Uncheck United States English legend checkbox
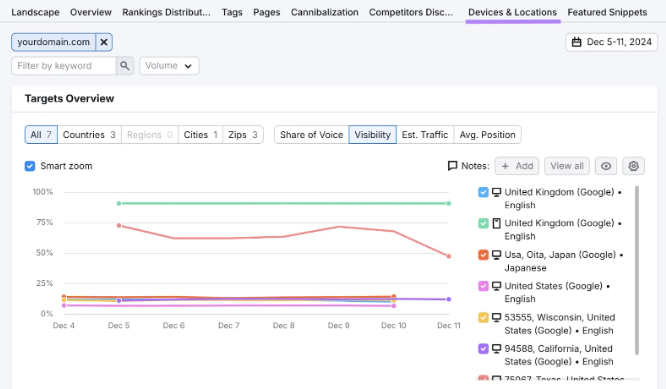Viewport: 666px width, 389px height. coord(483,286)
